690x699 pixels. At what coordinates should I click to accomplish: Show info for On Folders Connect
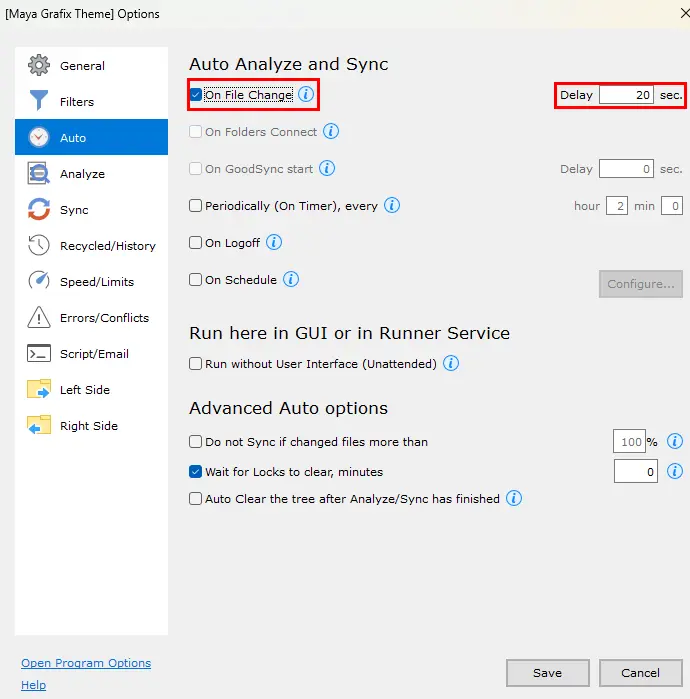click(331, 131)
